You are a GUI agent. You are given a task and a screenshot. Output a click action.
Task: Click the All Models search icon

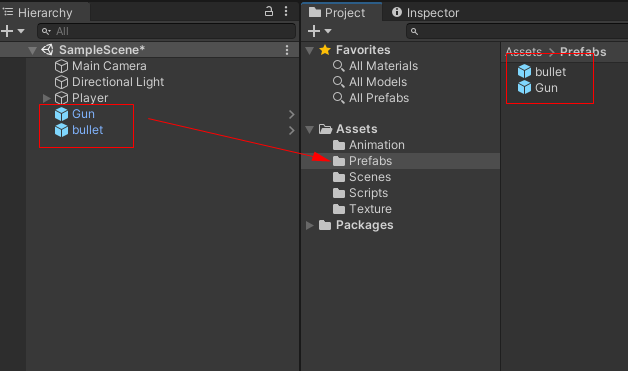pyautogui.click(x=338, y=82)
